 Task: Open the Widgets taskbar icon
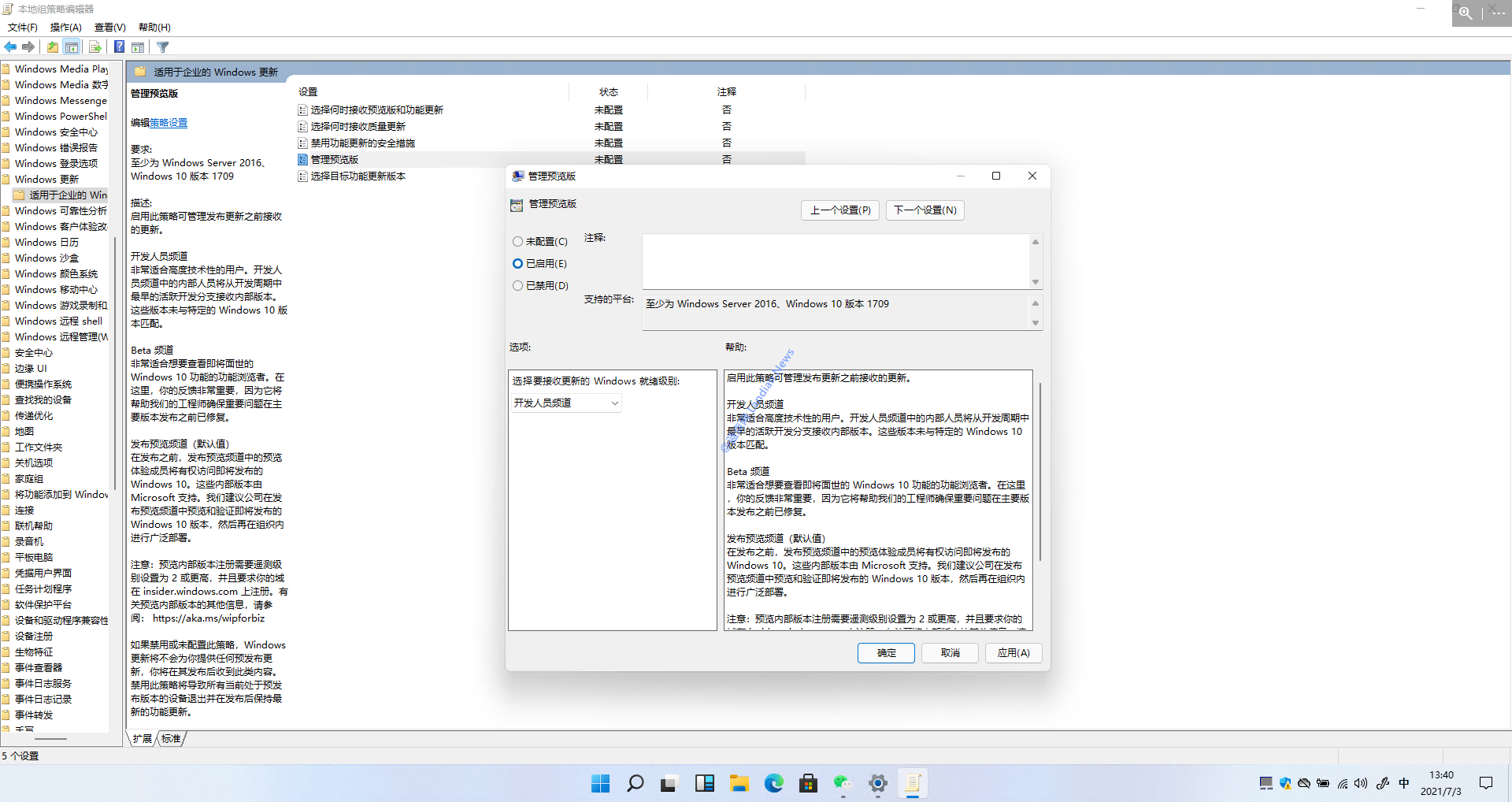(x=704, y=783)
